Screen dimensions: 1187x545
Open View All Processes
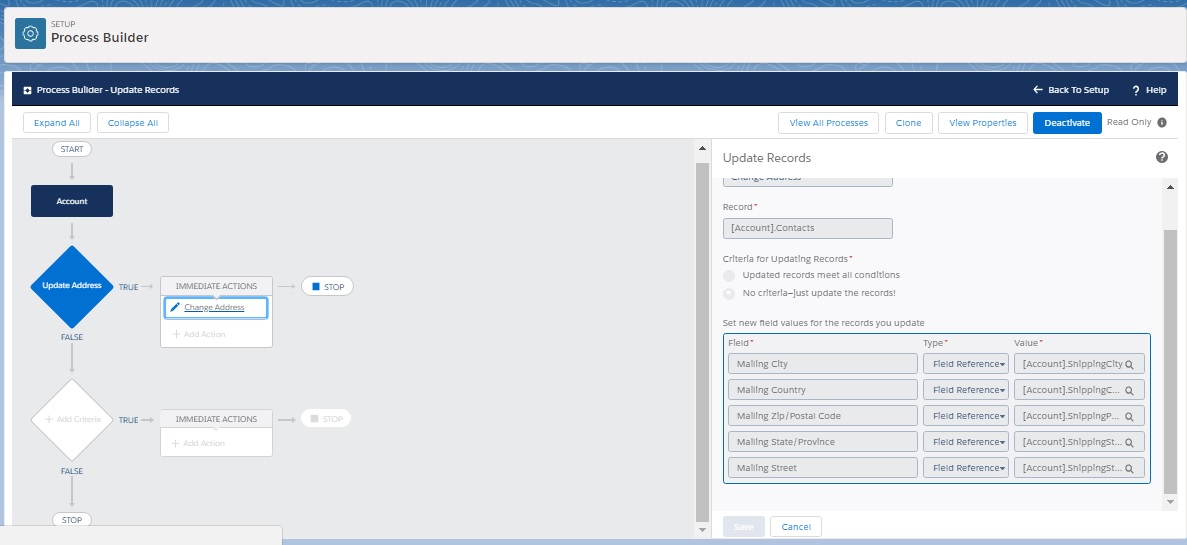(828, 123)
